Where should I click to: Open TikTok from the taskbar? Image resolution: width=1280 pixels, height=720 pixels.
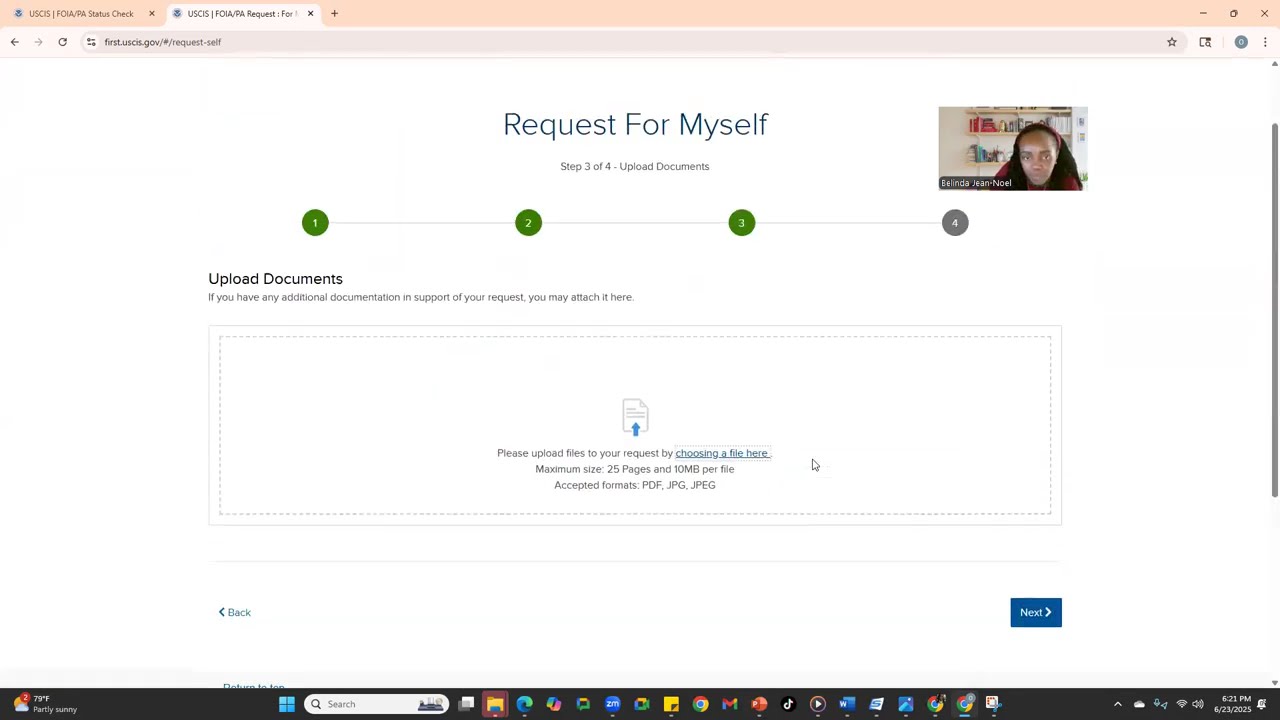[788, 704]
